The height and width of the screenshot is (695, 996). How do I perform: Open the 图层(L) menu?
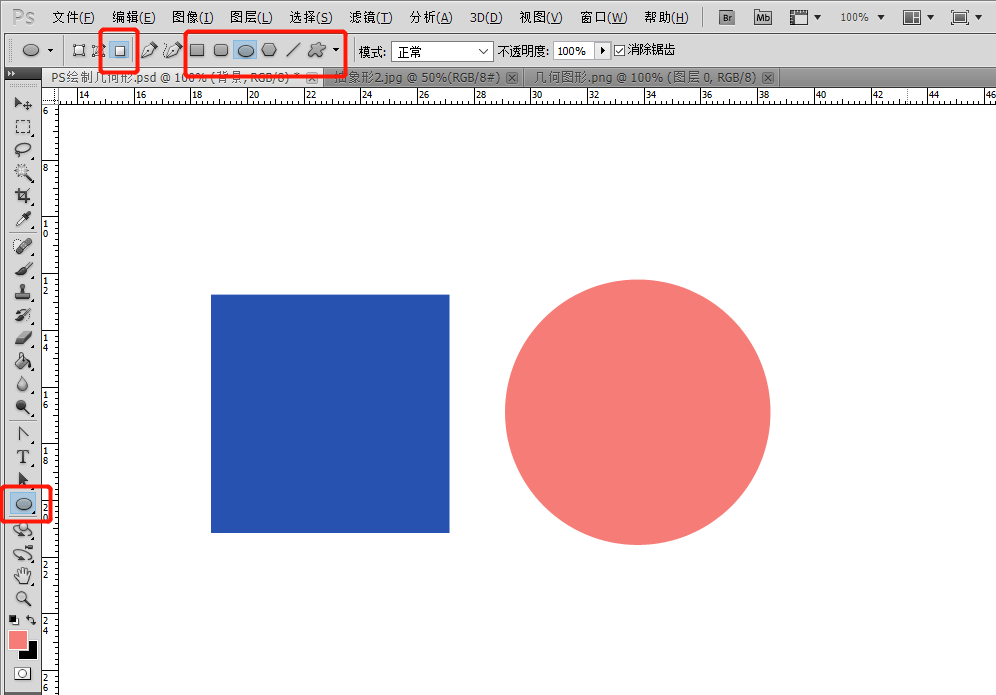(x=251, y=17)
